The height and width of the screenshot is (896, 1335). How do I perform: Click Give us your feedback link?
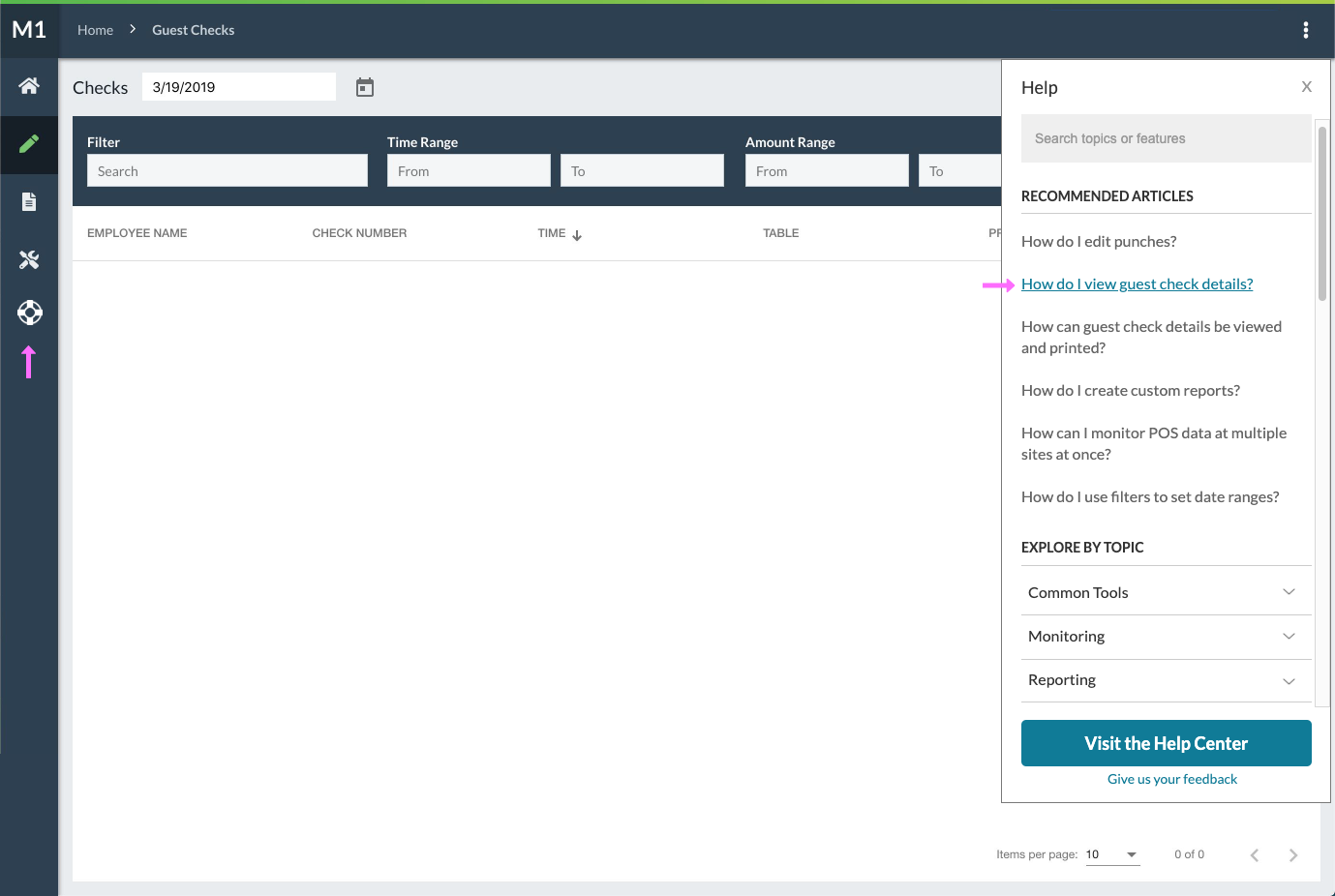coord(1172,780)
